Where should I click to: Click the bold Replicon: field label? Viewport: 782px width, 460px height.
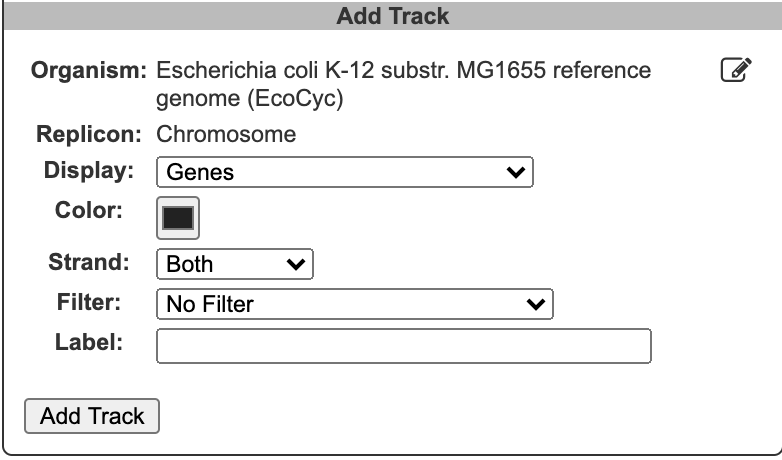(91, 134)
